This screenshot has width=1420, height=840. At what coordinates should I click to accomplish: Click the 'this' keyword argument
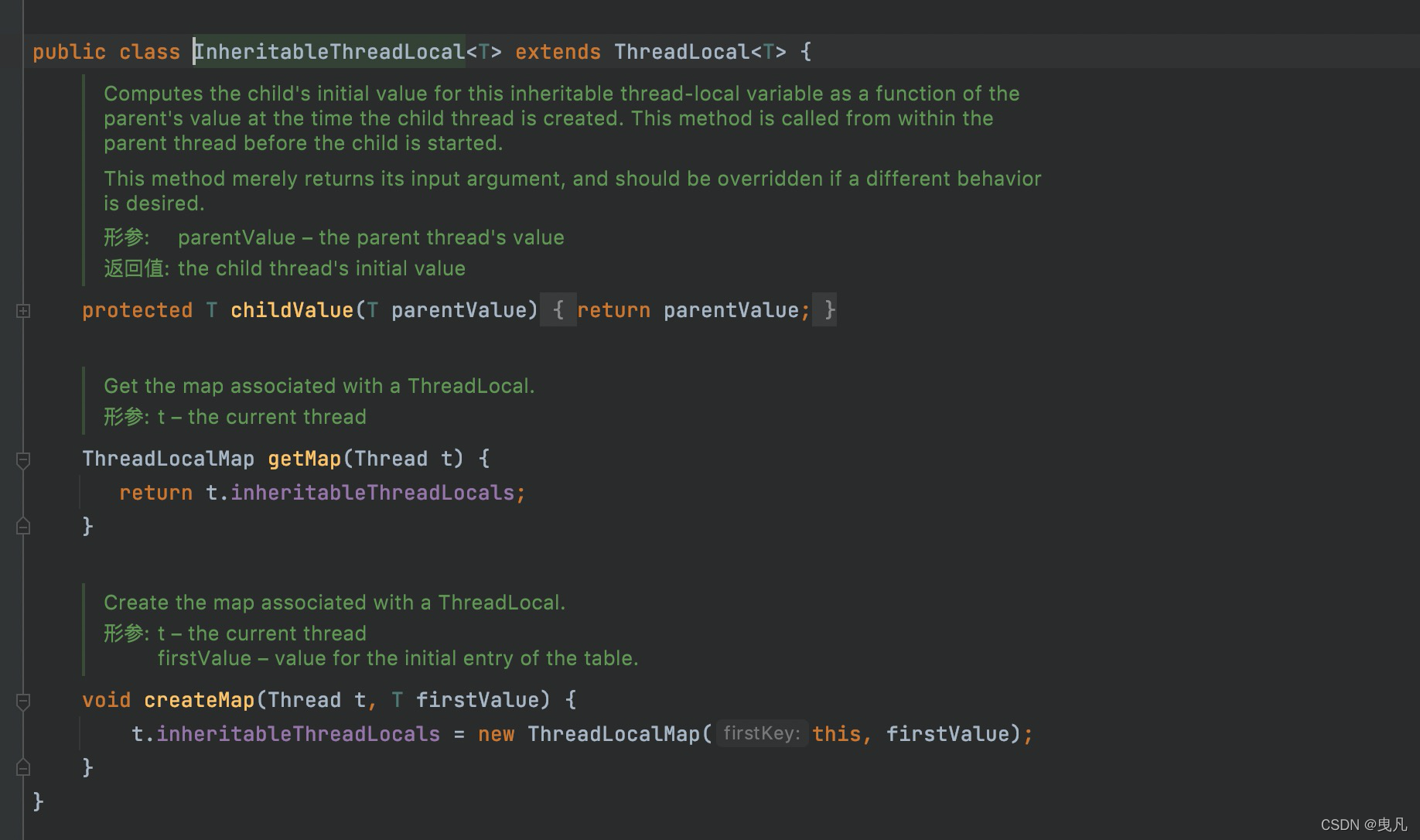(836, 734)
